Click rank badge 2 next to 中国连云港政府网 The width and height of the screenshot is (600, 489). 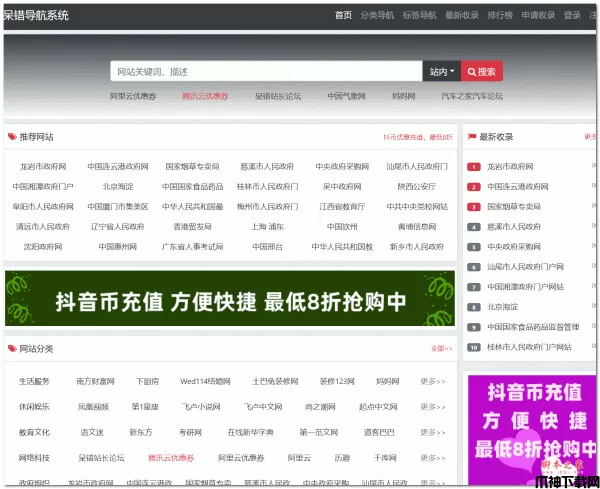(474, 187)
